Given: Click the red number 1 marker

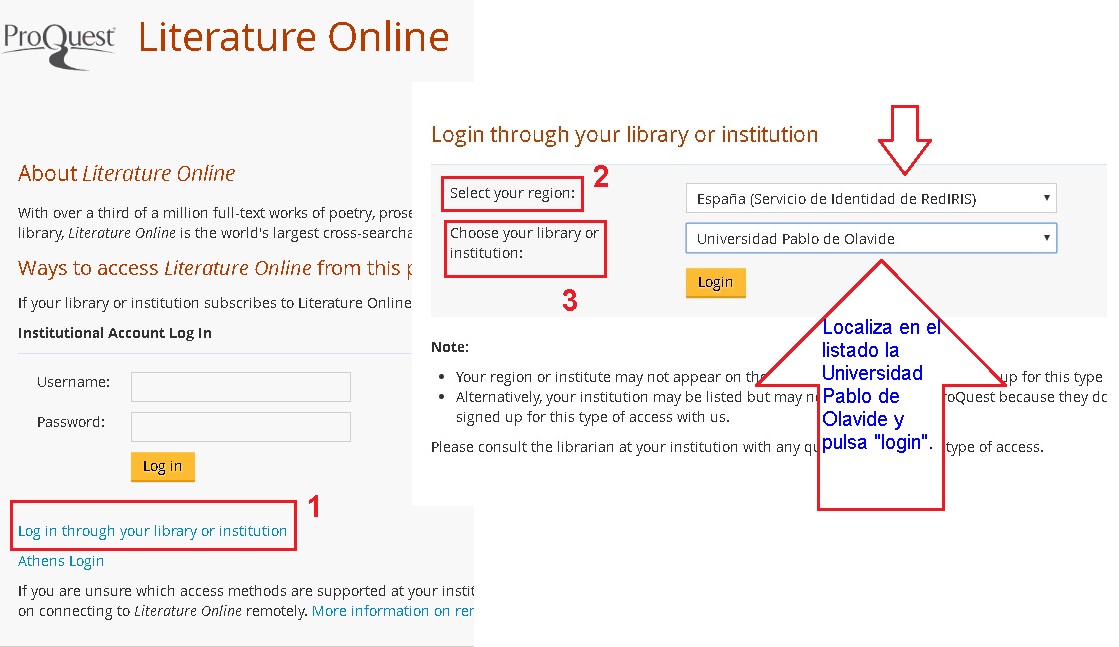Looking at the screenshot, I should [x=313, y=507].
